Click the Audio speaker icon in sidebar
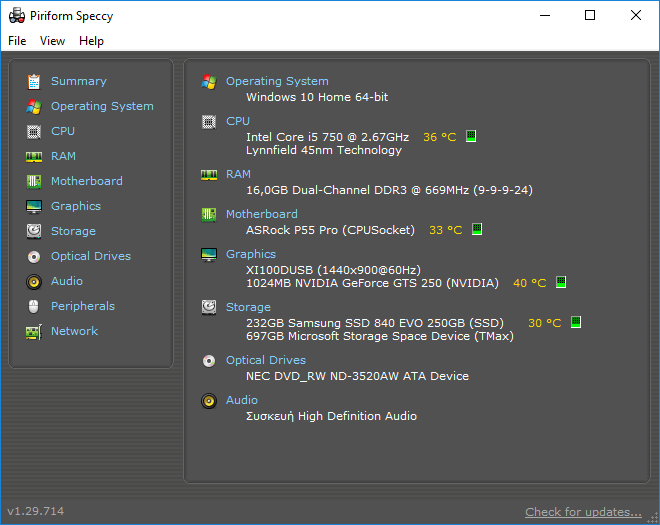Image resolution: width=660 pixels, height=525 pixels. point(34,282)
